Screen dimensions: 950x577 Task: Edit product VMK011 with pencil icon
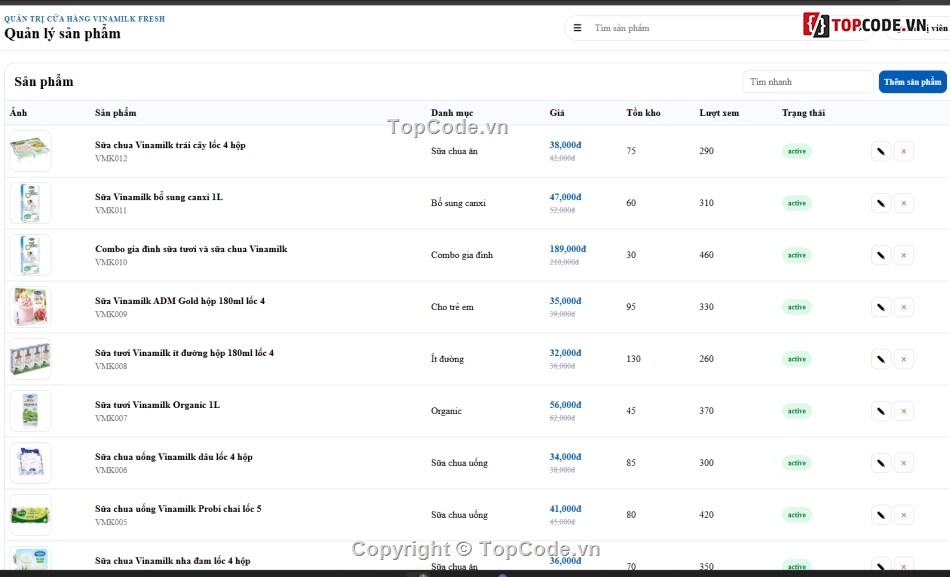[x=881, y=204]
